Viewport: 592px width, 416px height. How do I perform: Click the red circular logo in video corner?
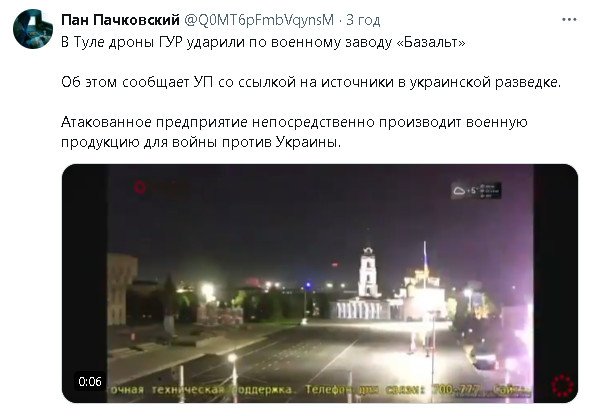[562, 385]
